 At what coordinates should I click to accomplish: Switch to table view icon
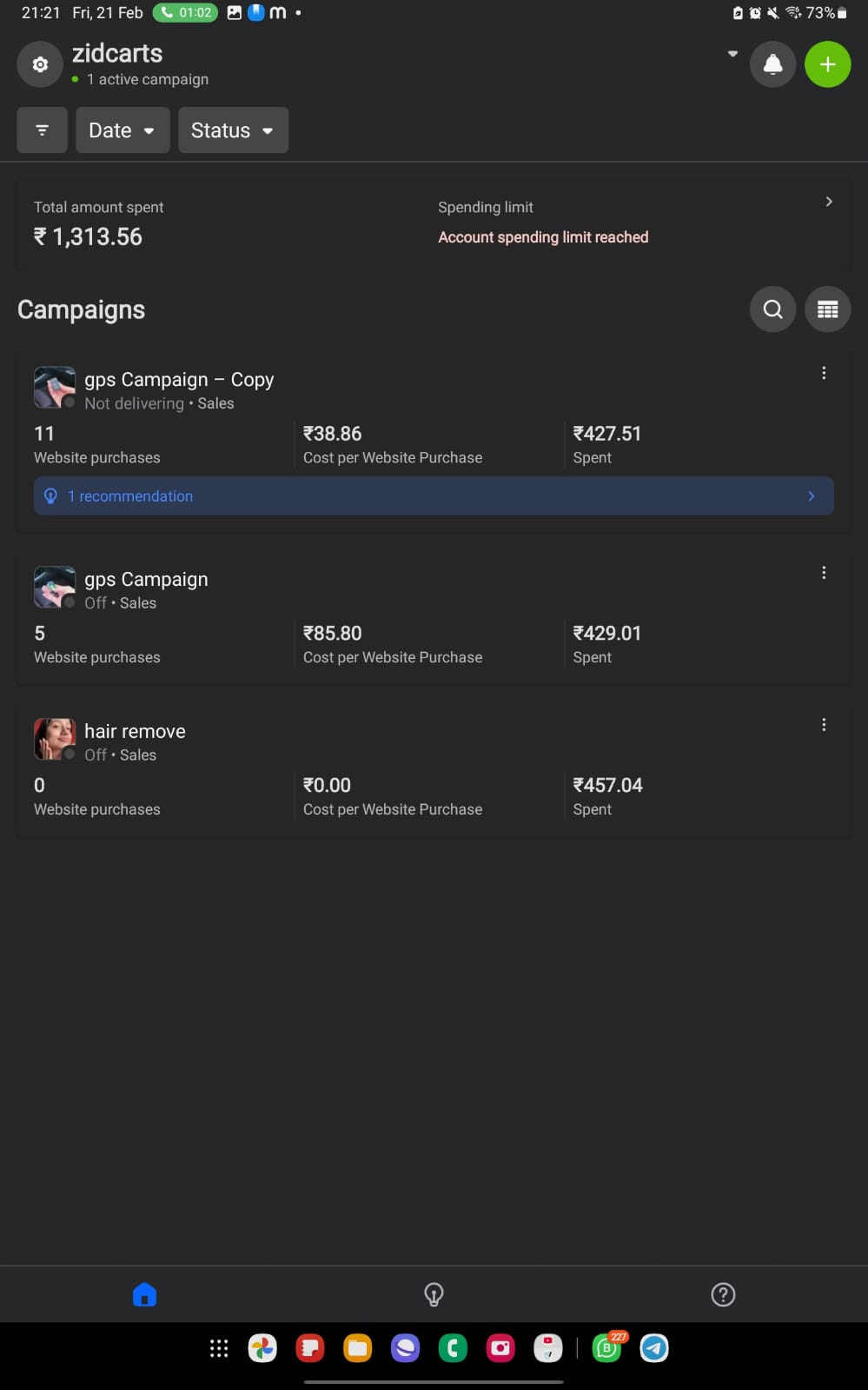(x=827, y=309)
